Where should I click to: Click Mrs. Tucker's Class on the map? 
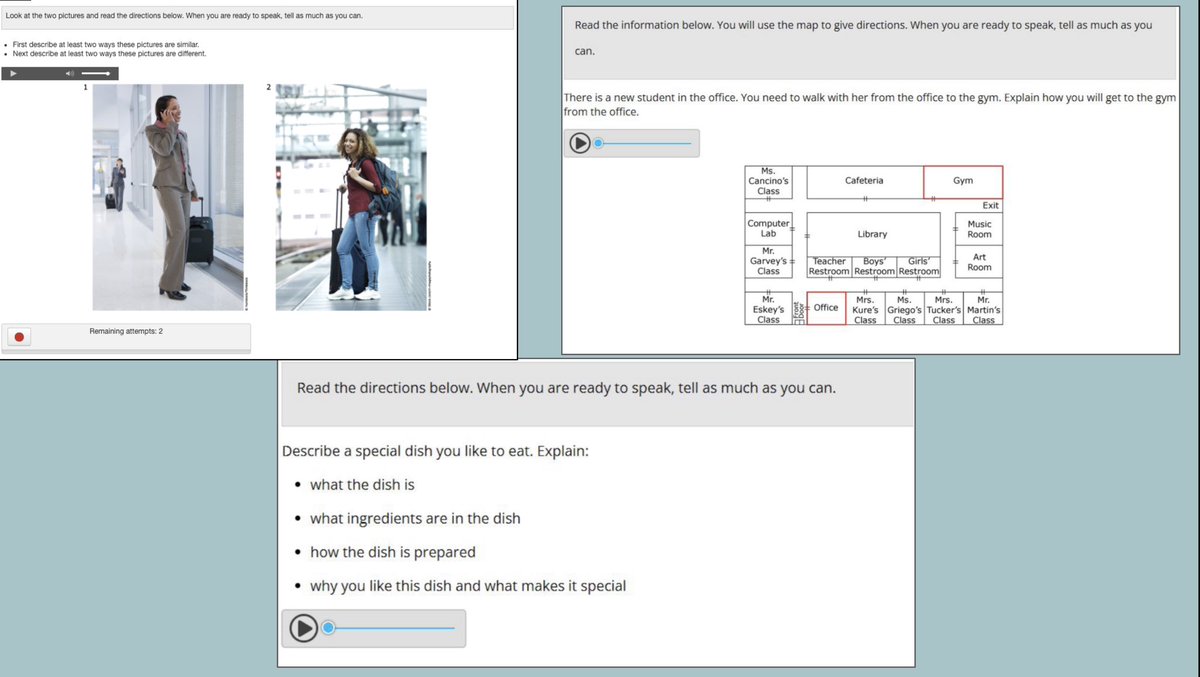(944, 308)
